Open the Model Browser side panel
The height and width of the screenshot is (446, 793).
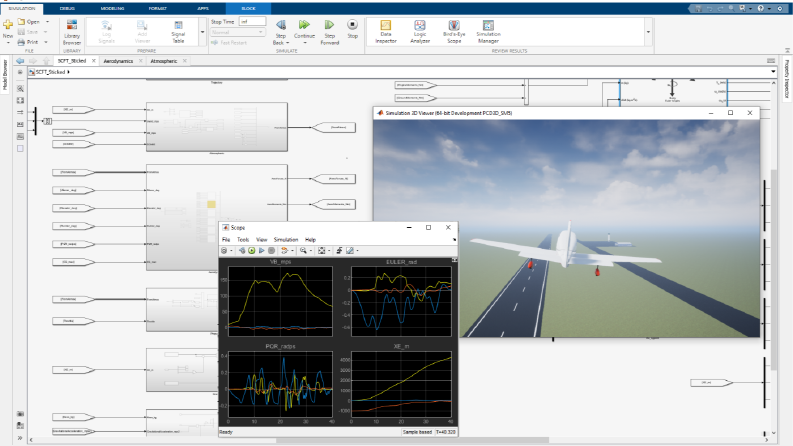(6, 75)
